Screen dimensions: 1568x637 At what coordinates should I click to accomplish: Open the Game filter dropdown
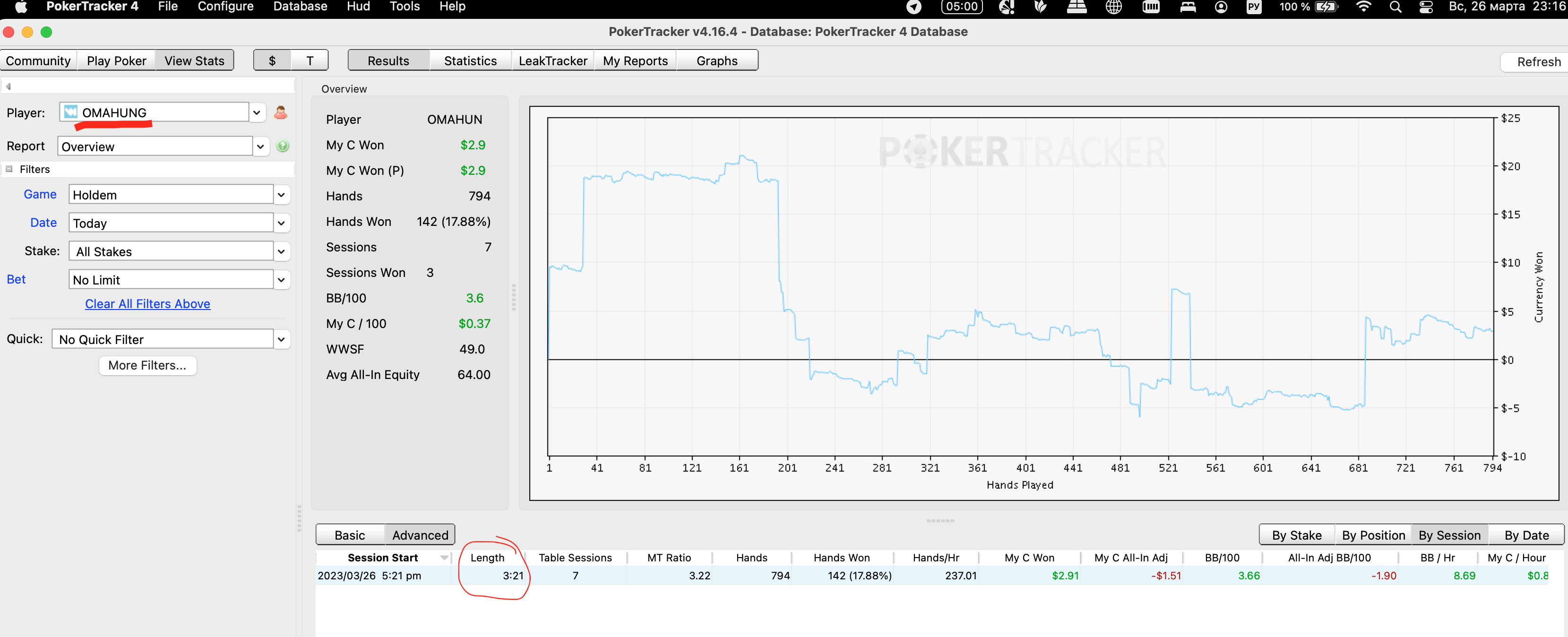[x=281, y=195]
